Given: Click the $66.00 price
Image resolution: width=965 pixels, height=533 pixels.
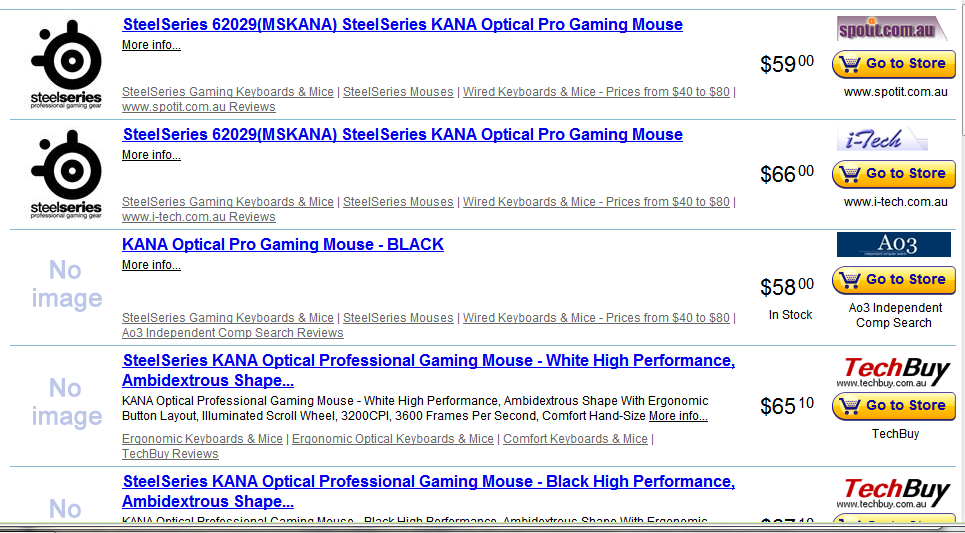Looking at the screenshot, I should point(787,174).
